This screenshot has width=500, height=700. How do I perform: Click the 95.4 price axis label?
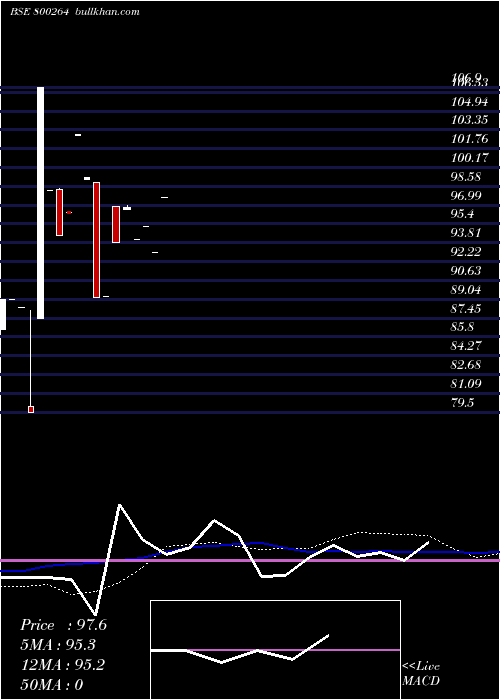click(x=462, y=214)
